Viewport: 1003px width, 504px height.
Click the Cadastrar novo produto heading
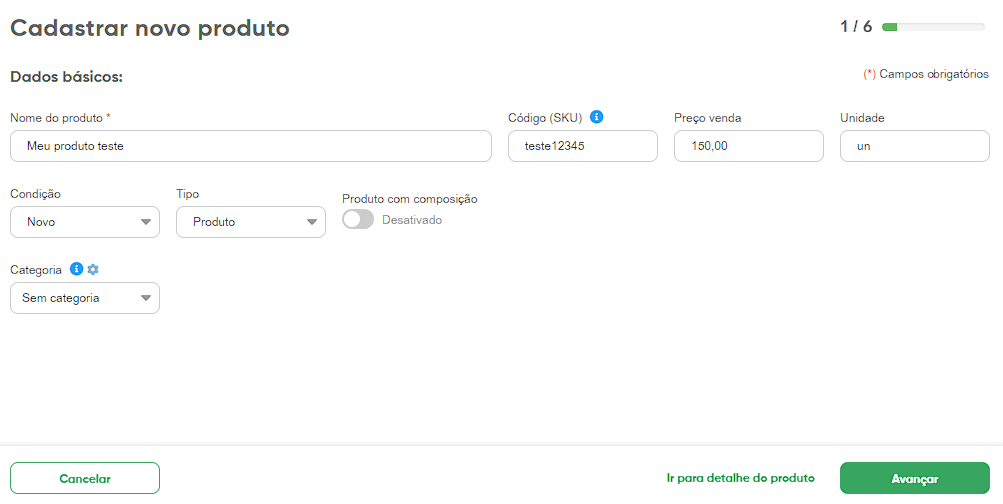[x=150, y=28]
